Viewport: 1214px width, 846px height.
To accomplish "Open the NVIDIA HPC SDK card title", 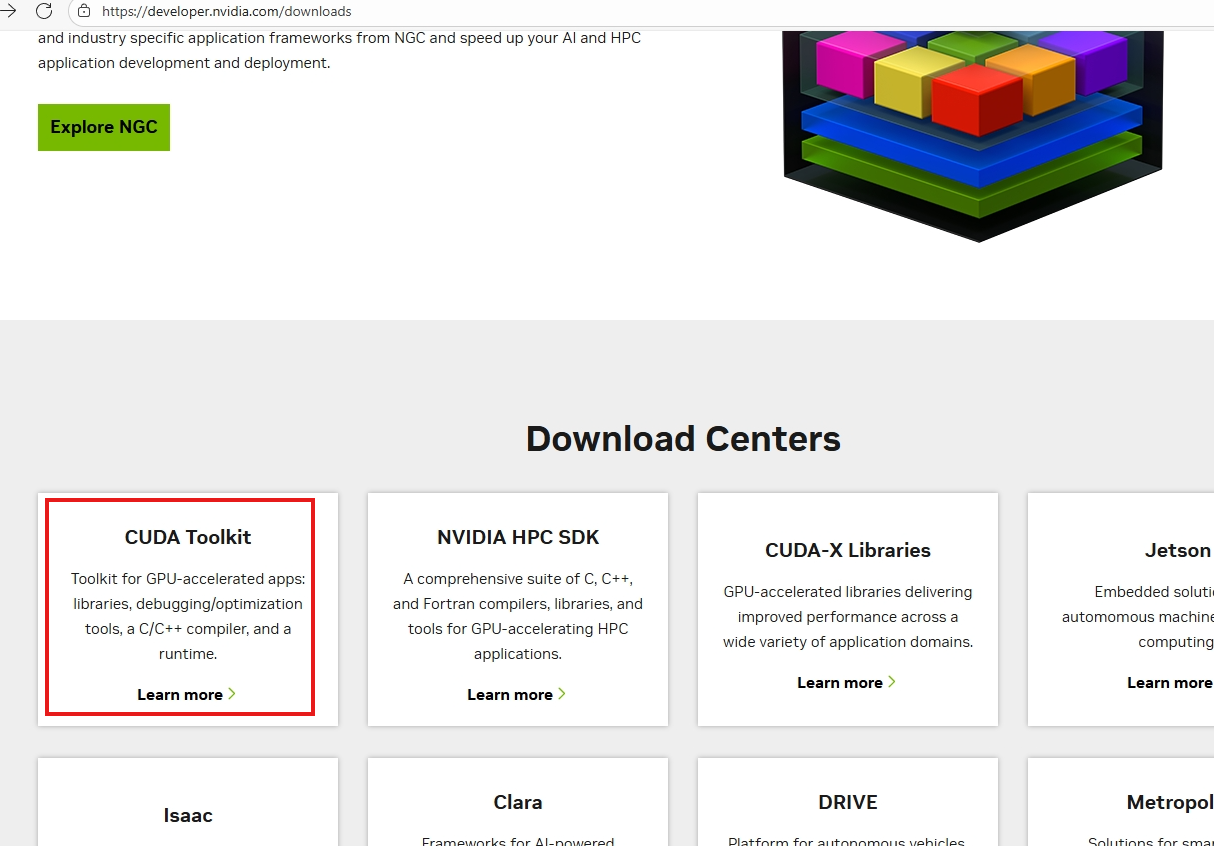I will (x=518, y=537).
